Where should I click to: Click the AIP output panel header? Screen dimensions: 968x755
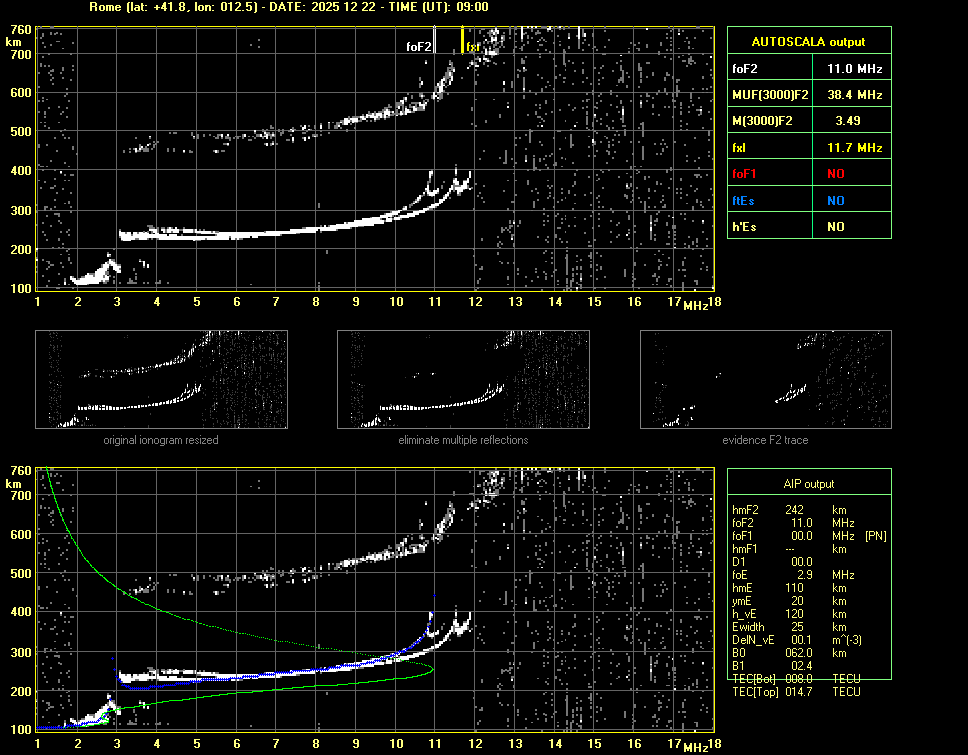pos(808,484)
